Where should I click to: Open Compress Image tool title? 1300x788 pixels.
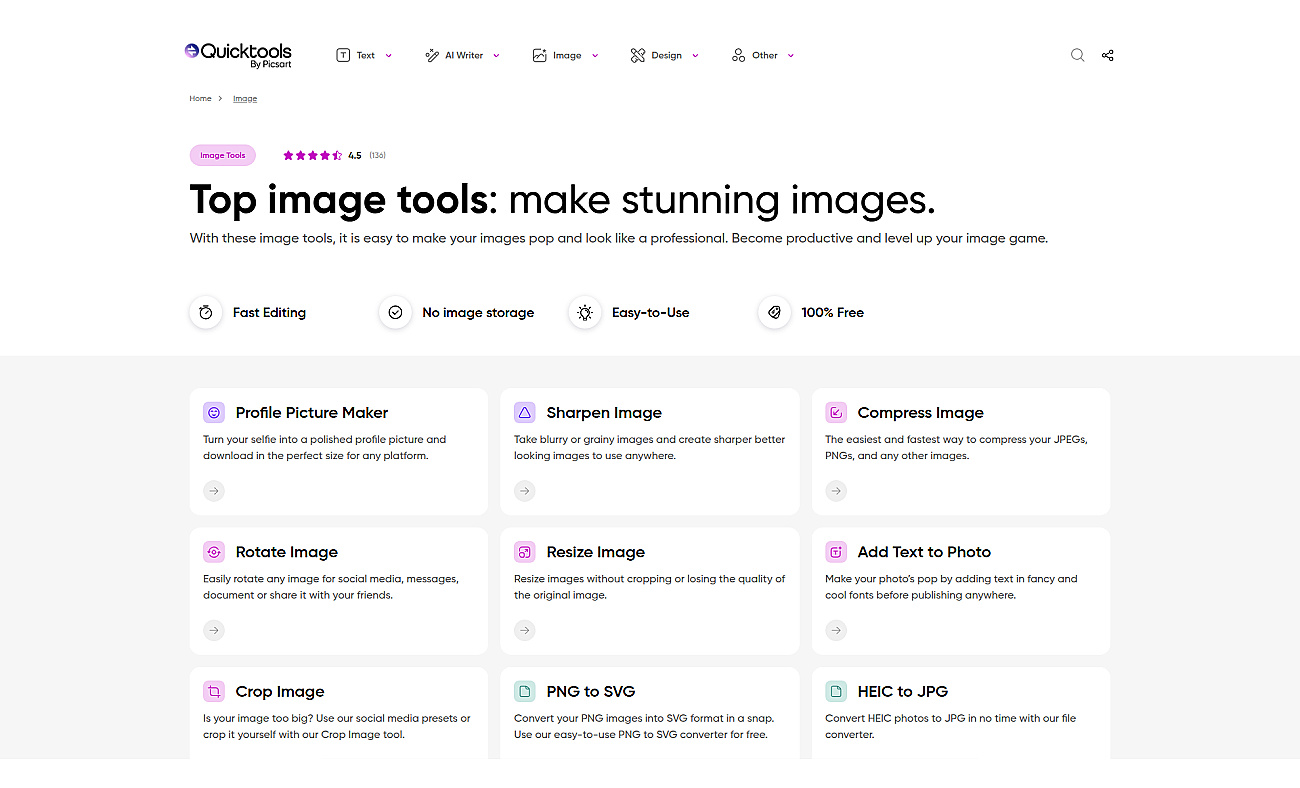tap(920, 412)
